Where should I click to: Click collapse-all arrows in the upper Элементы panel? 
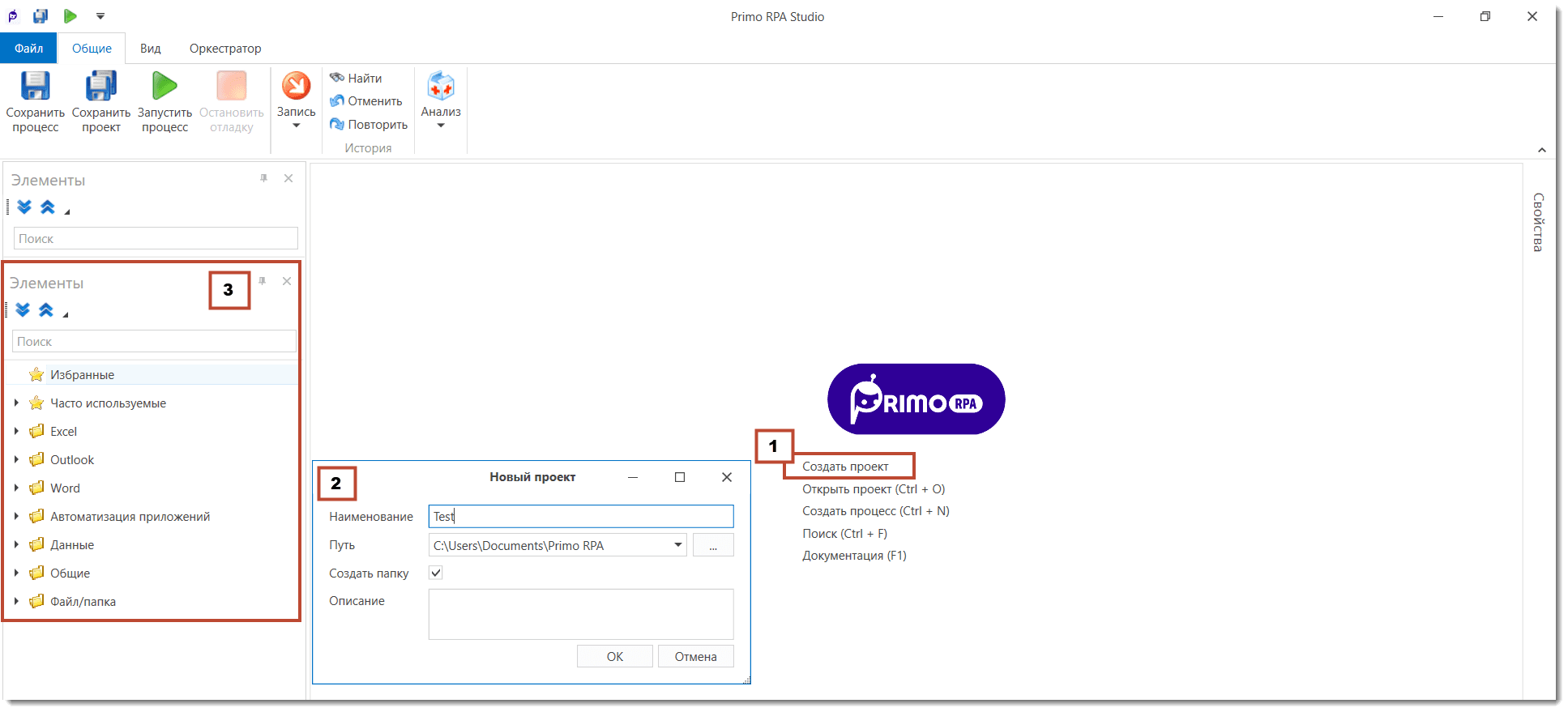click(x=48, y=207)
